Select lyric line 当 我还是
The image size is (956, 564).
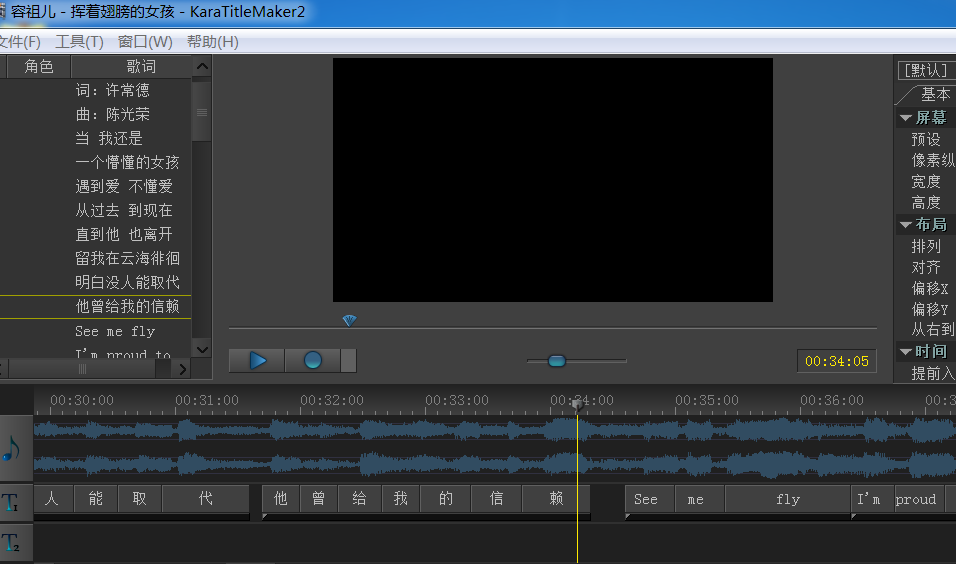point(109,138)
